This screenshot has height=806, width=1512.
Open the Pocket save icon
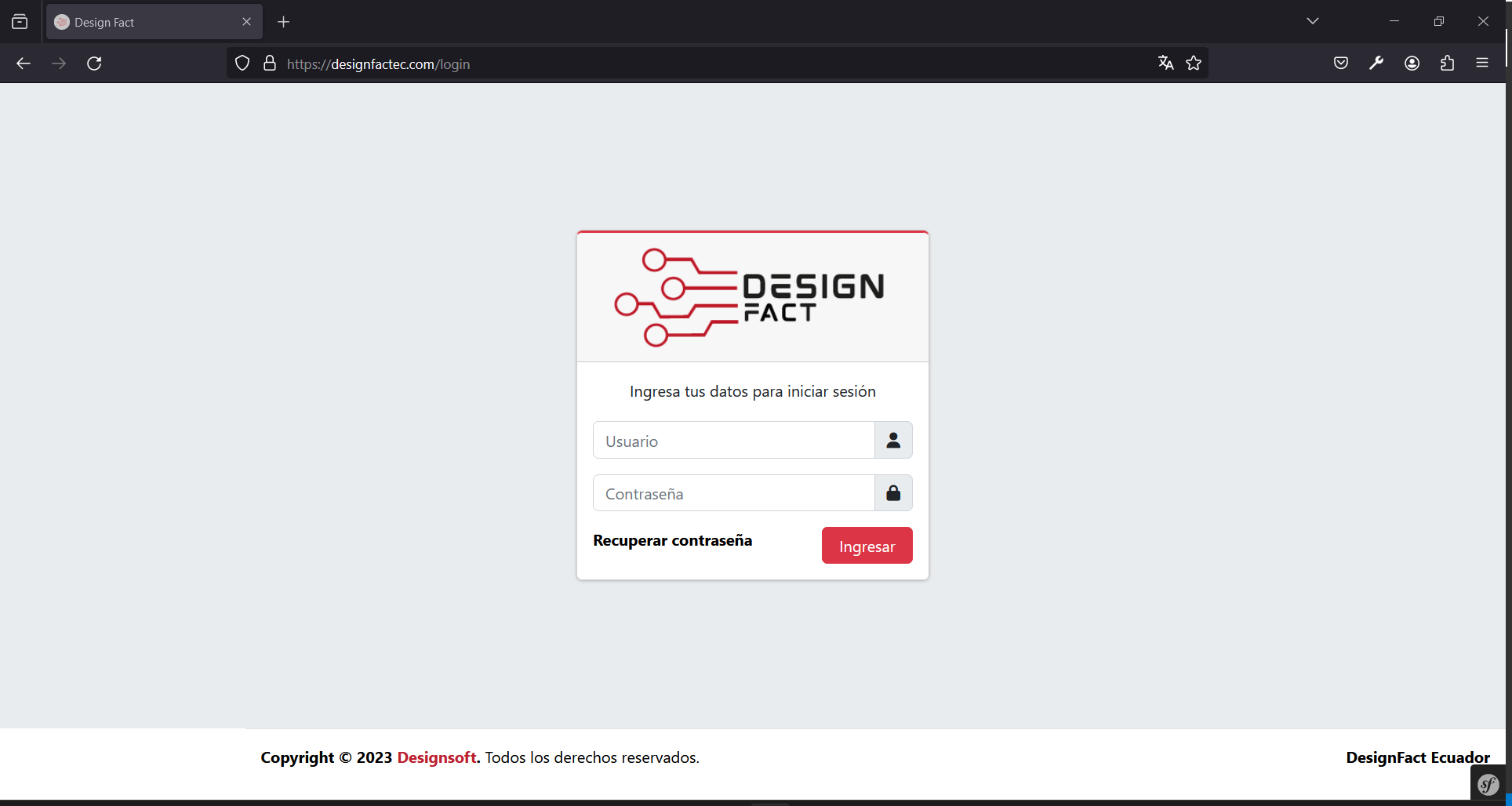[x=1341, y=64]
